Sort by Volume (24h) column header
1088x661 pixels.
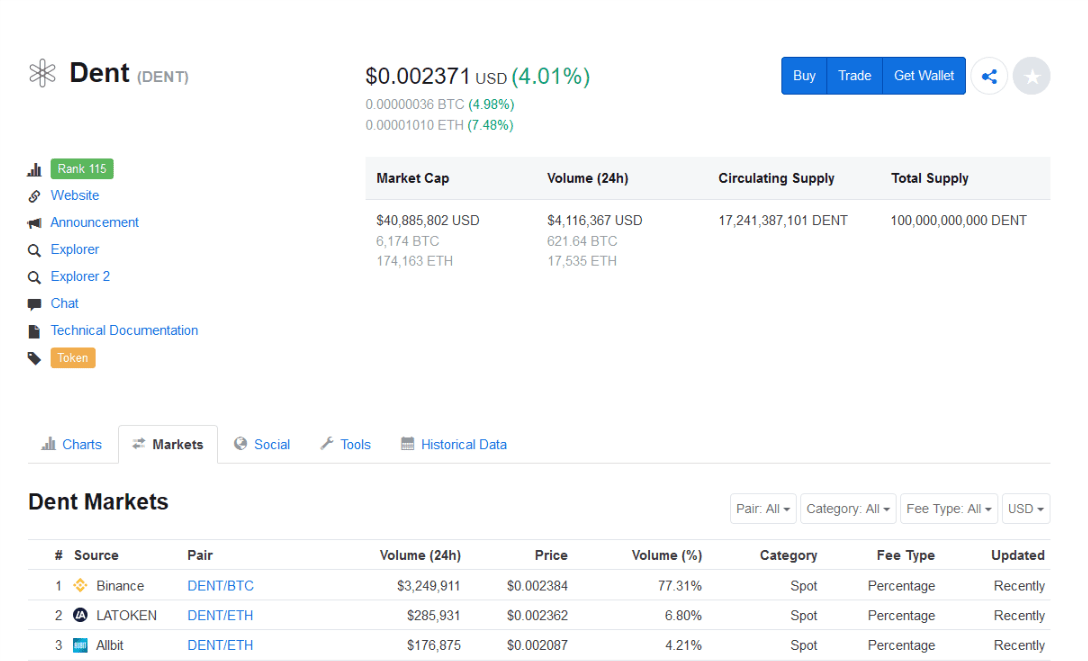(x=420, y=556)
